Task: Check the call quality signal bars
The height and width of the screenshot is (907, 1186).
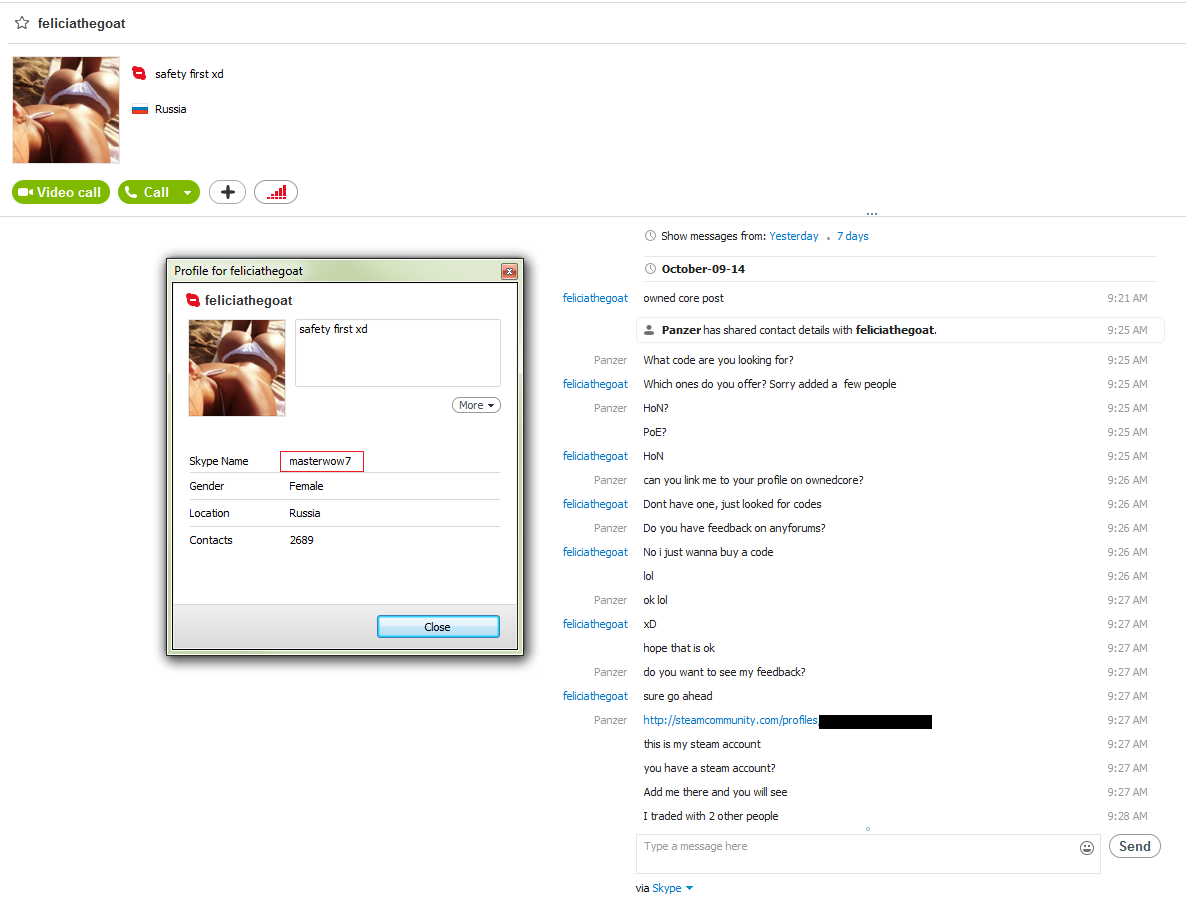Action: click(x=276, y=192)
